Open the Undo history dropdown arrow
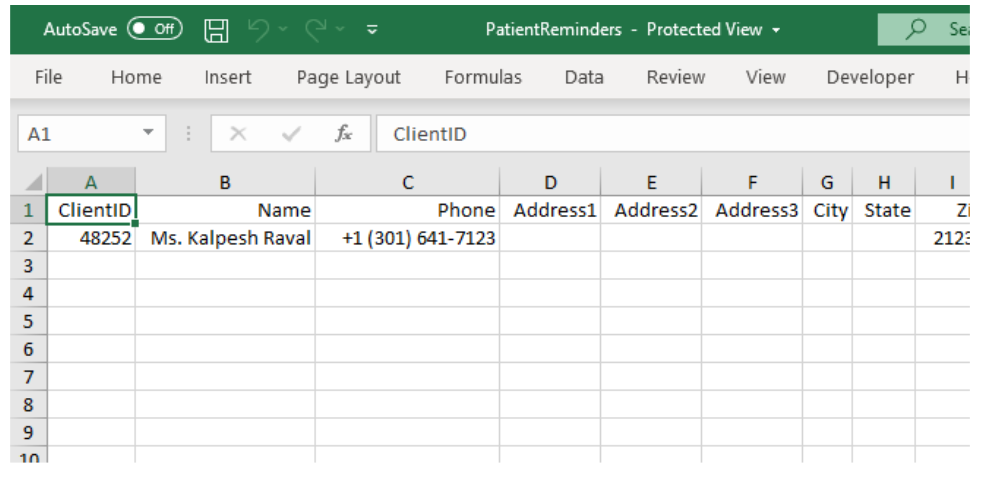 283,30
